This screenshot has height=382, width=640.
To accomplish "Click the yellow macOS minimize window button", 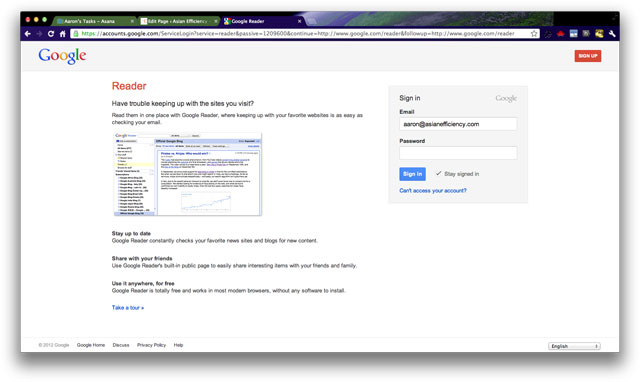I will coord(36,20).
